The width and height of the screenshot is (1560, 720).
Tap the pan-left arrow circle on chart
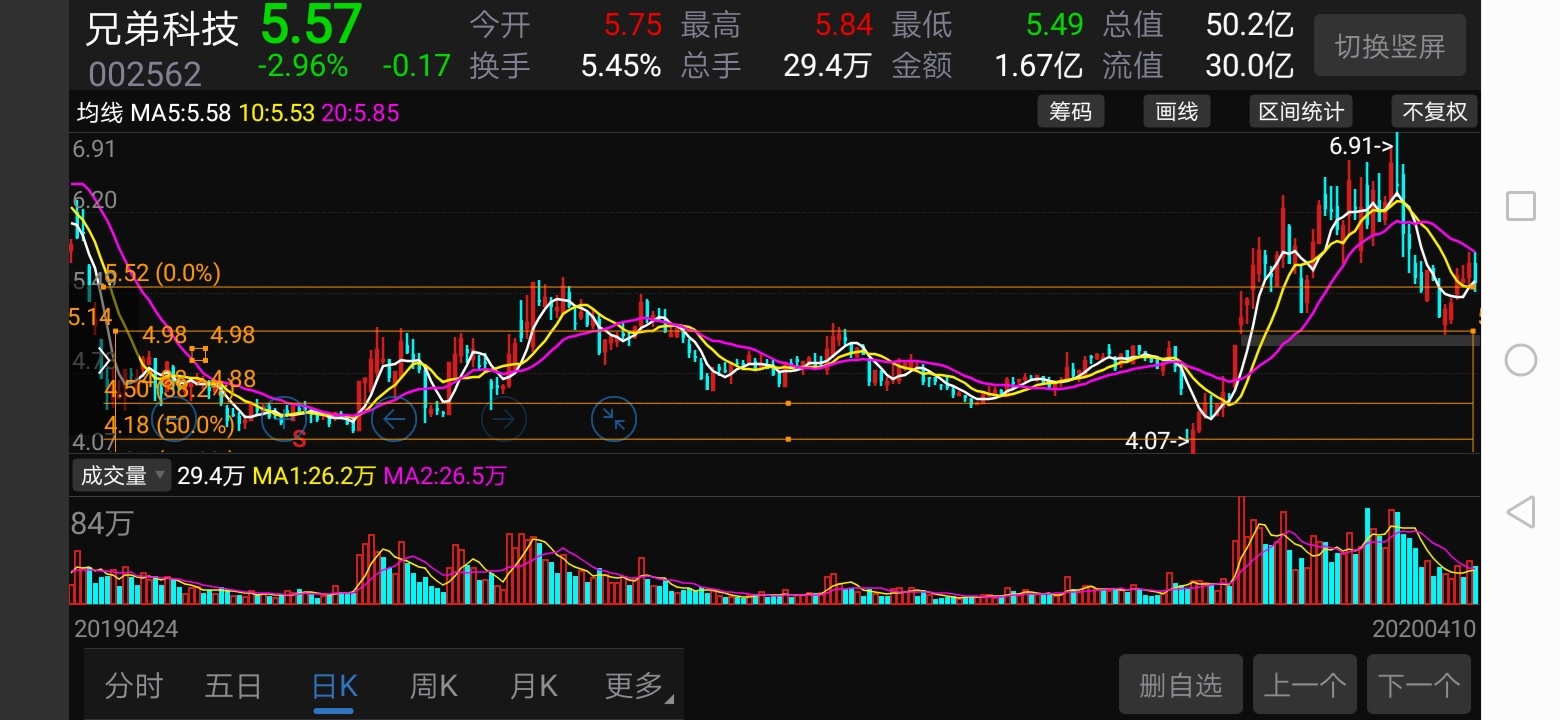tap(394, 419)
